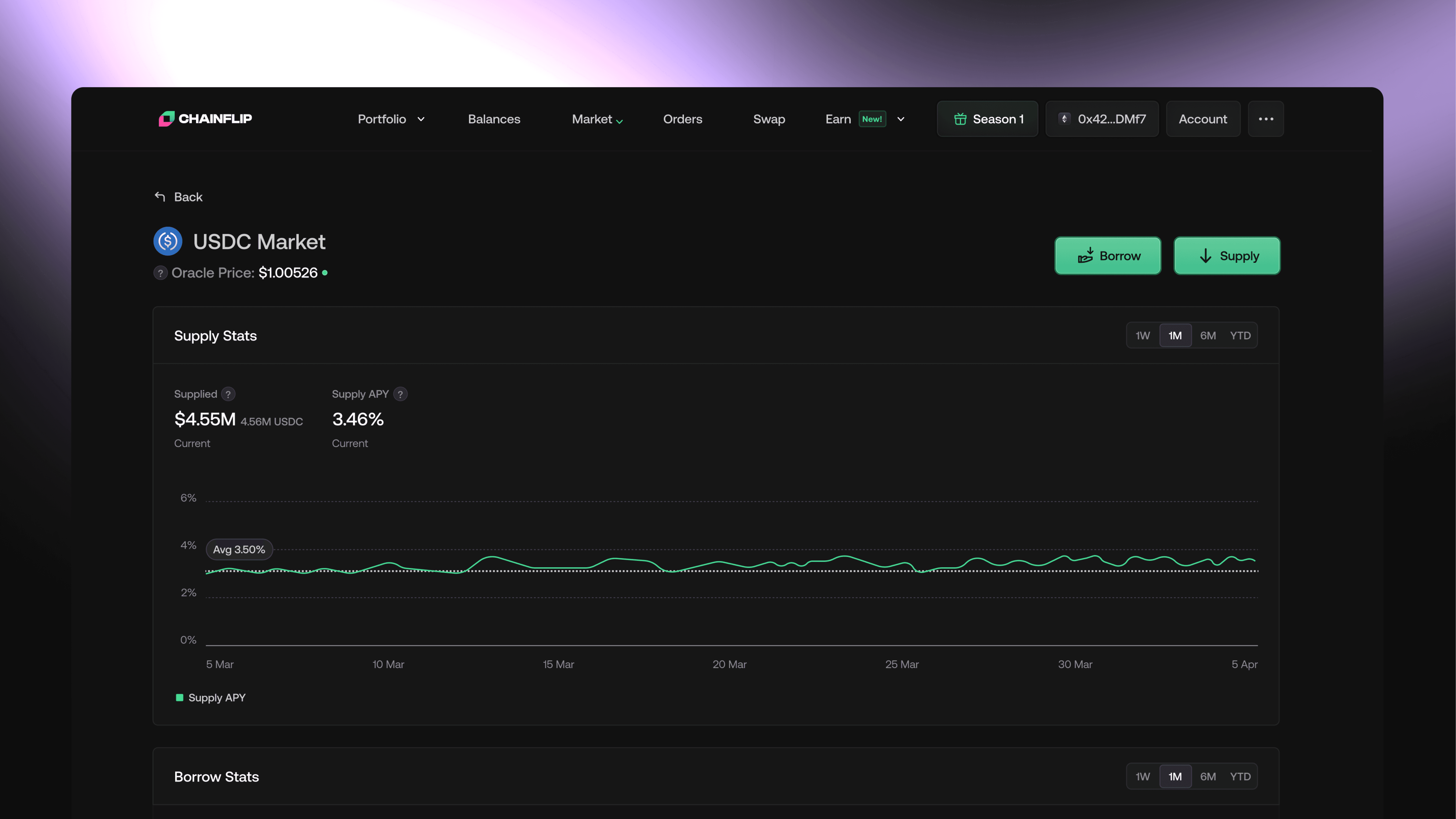The height and width of the screenshot is (819, 1456).
Task: Open the Balances nav item
Action: (494, 119)
